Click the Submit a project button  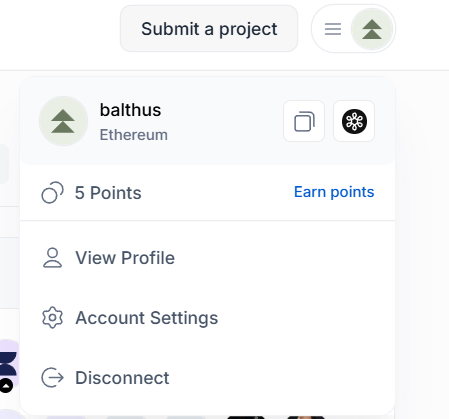point(209,29)
